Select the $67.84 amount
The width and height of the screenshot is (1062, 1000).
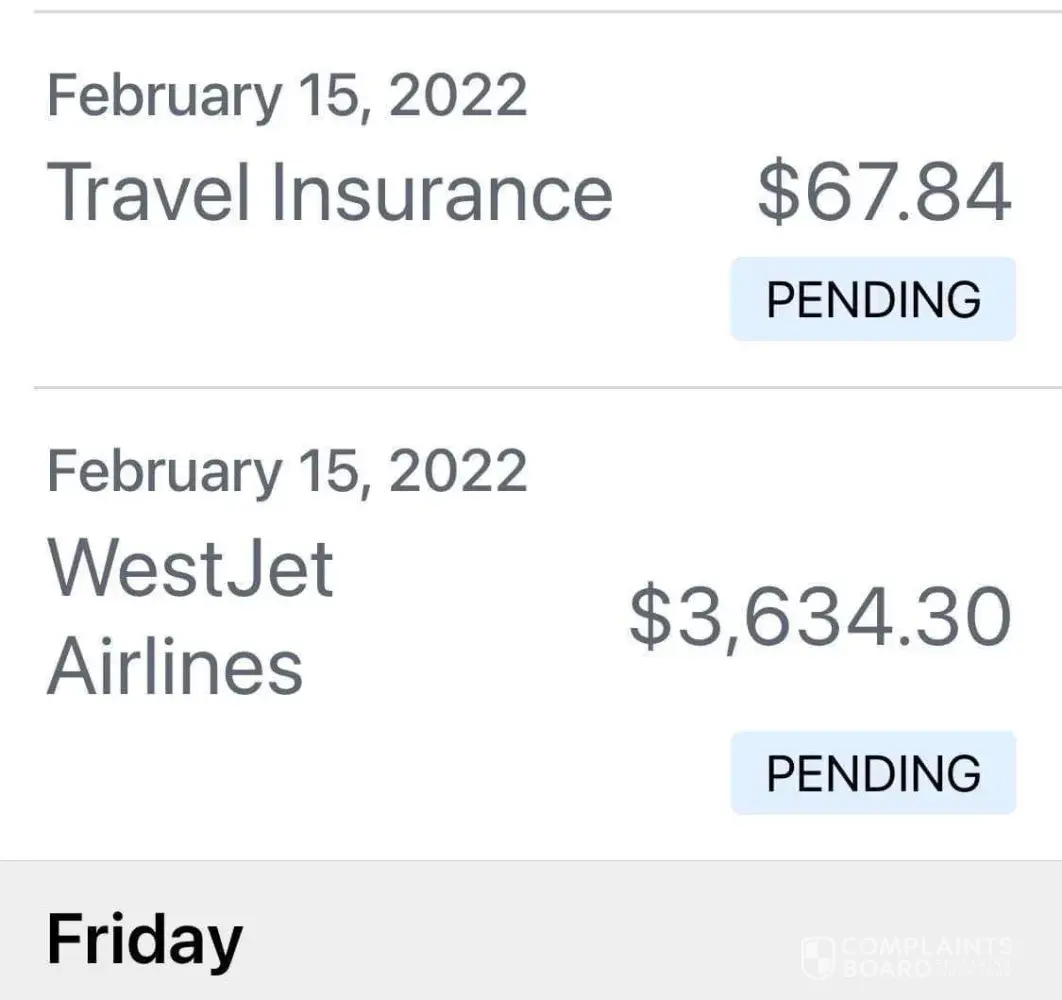point(884,192)
